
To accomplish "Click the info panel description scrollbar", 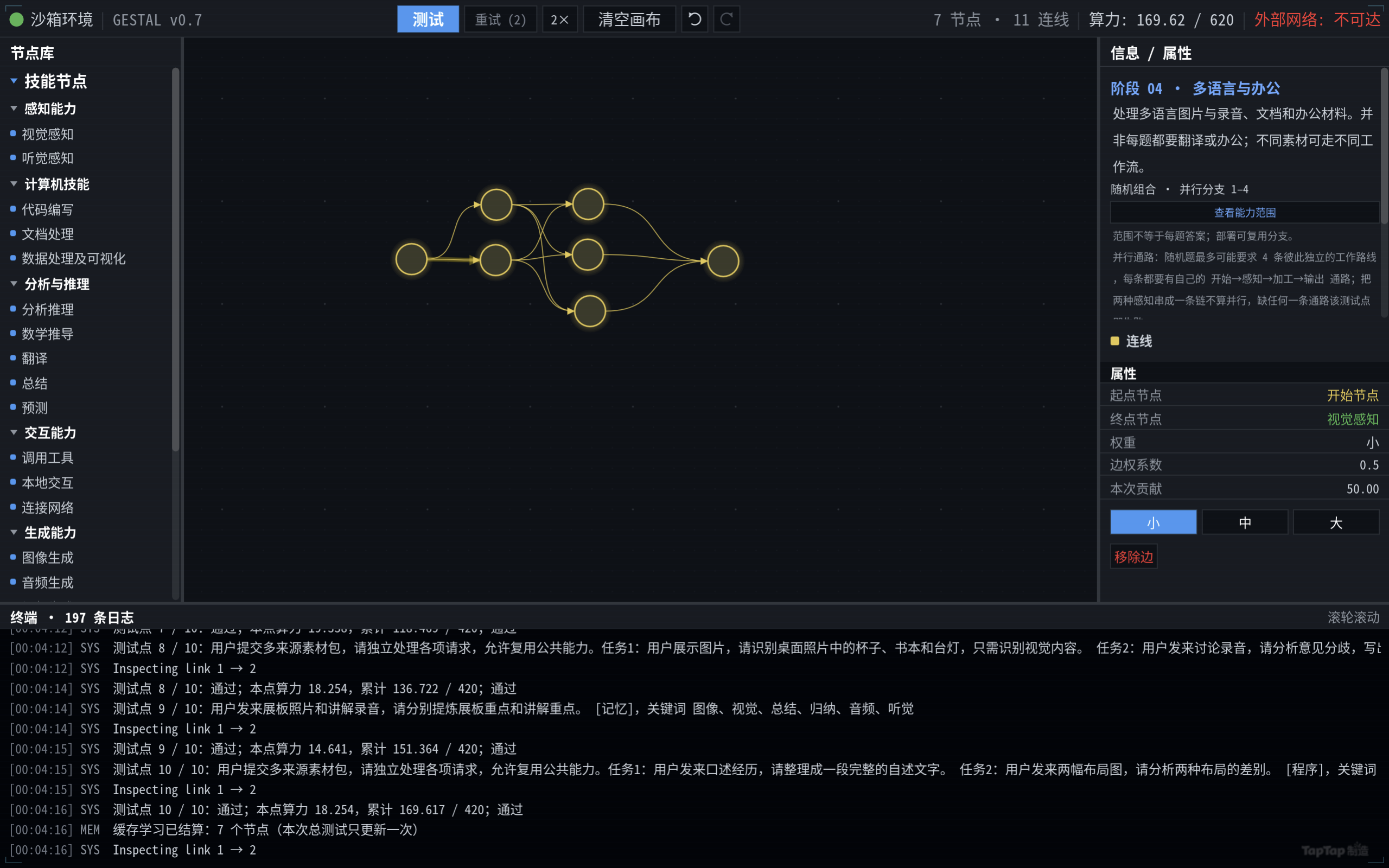I will click(1384, 146).
